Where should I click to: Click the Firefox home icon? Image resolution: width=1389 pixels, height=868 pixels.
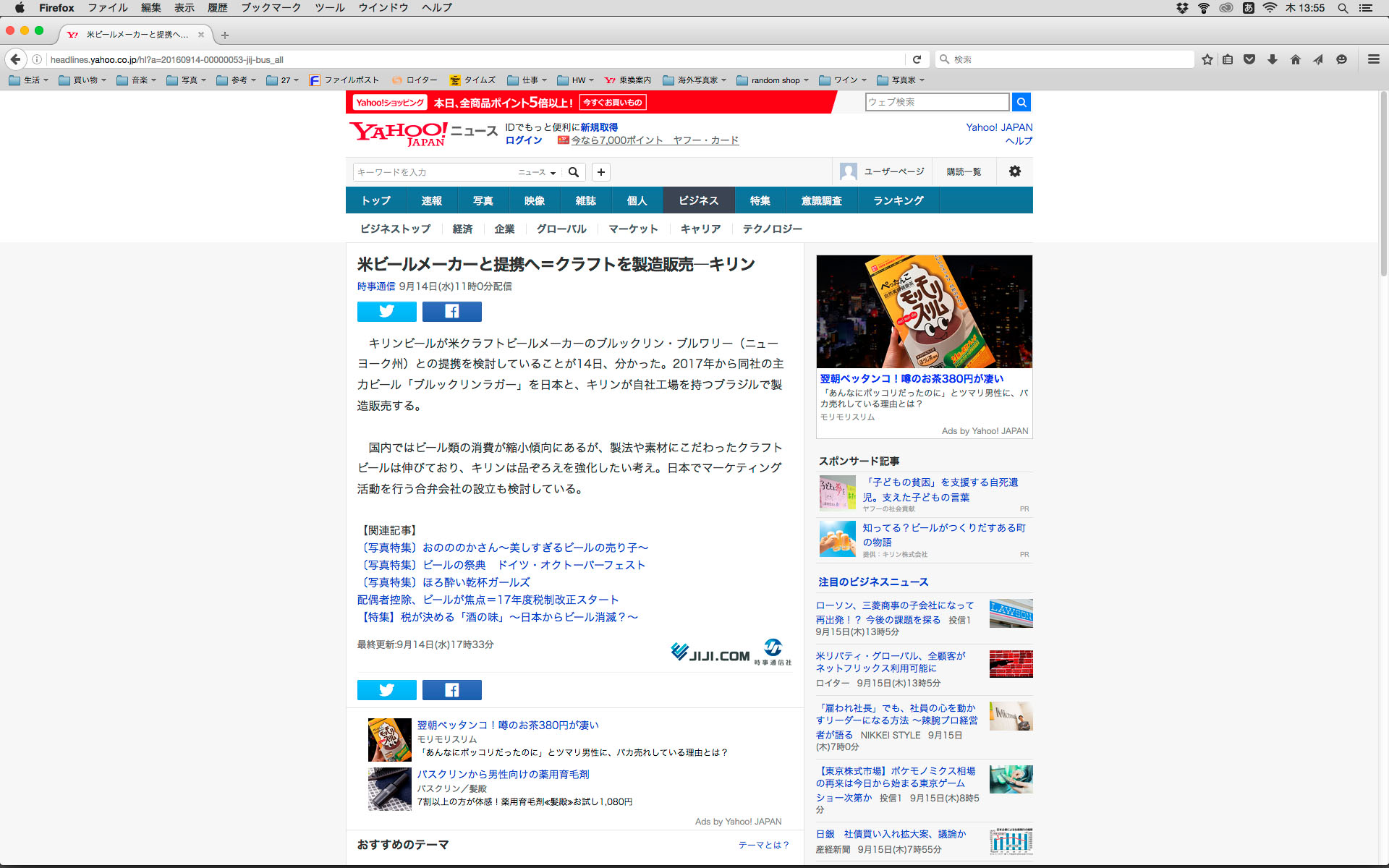(1295, 59)
